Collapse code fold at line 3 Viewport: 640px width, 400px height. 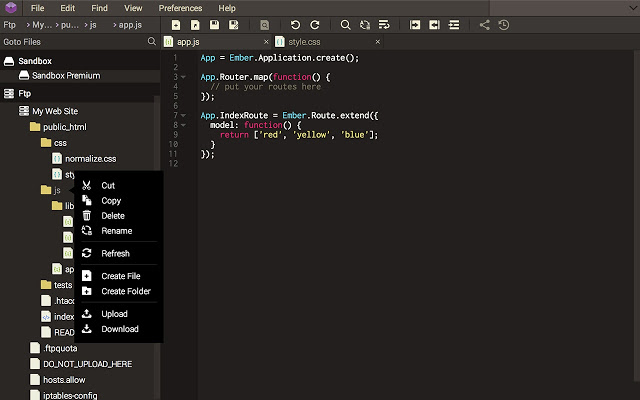pyautogui.click(x=183, y=77)
